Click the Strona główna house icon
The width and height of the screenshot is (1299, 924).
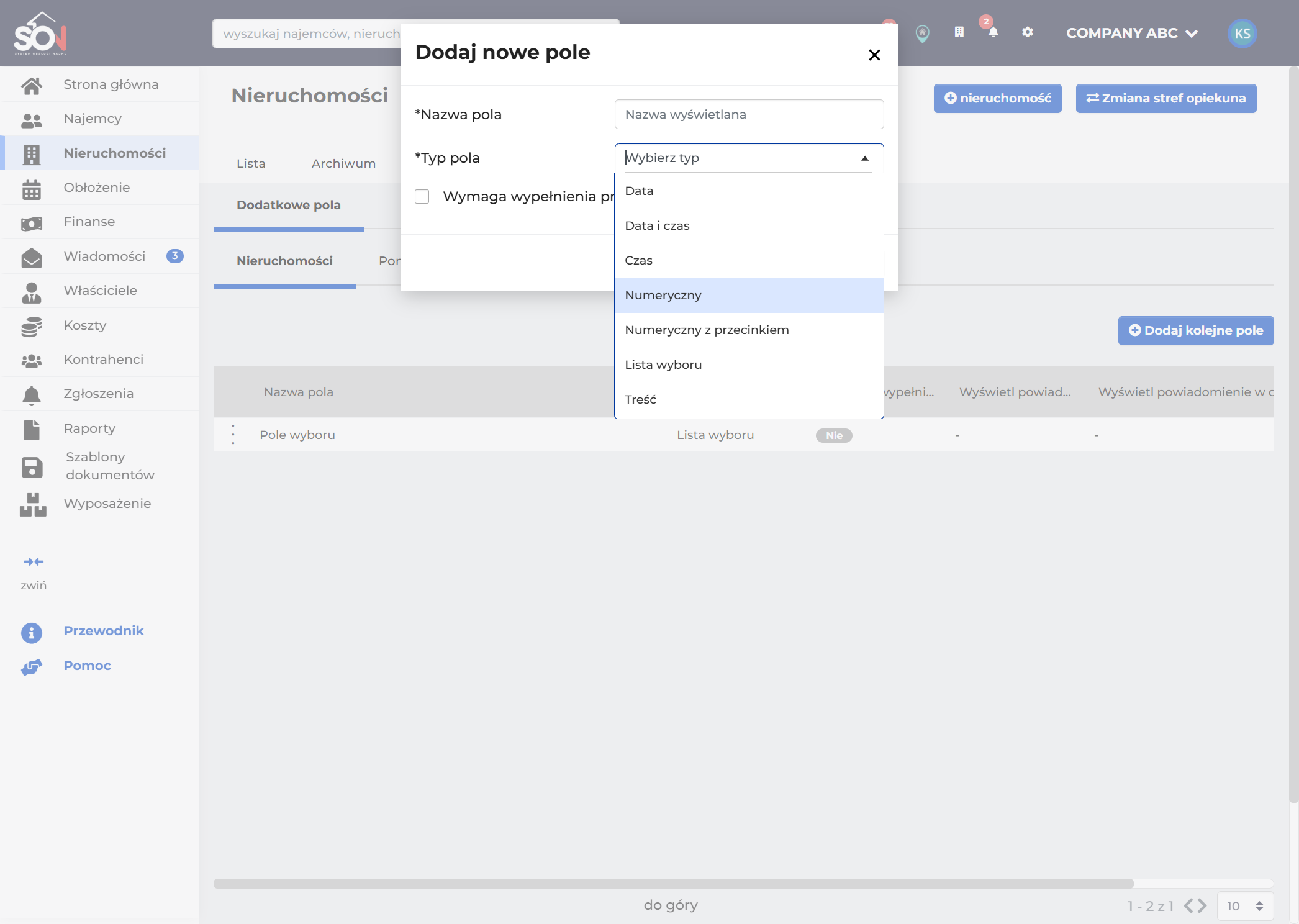point(32,85)
